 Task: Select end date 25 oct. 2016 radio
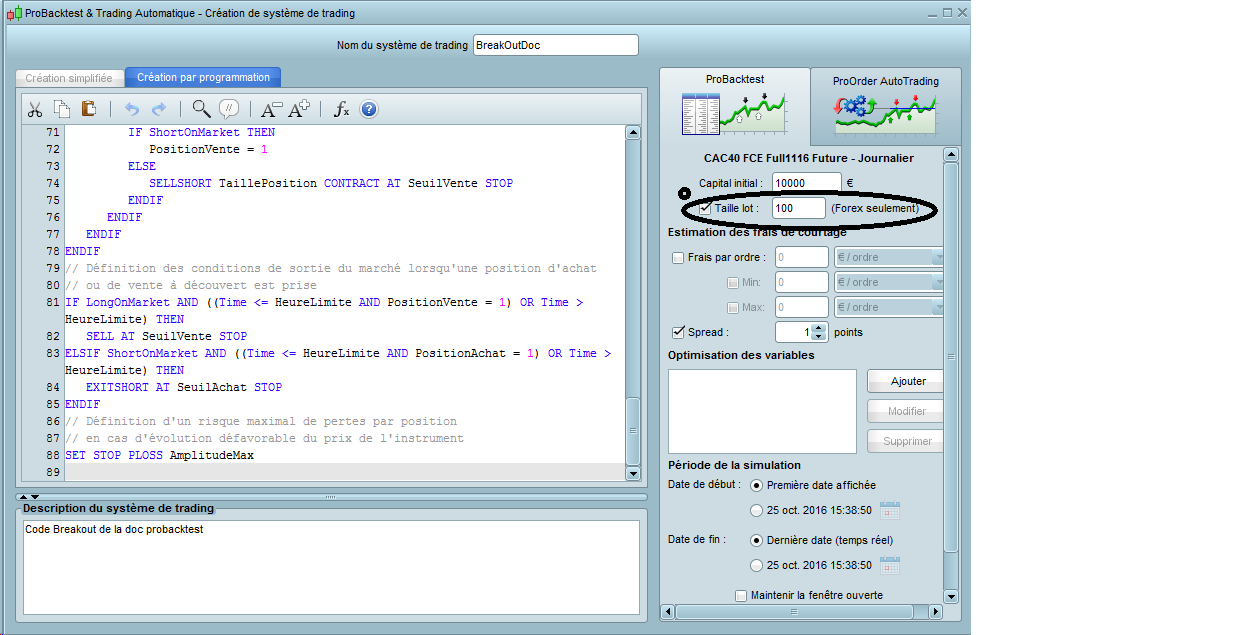(x=756, y=565)
